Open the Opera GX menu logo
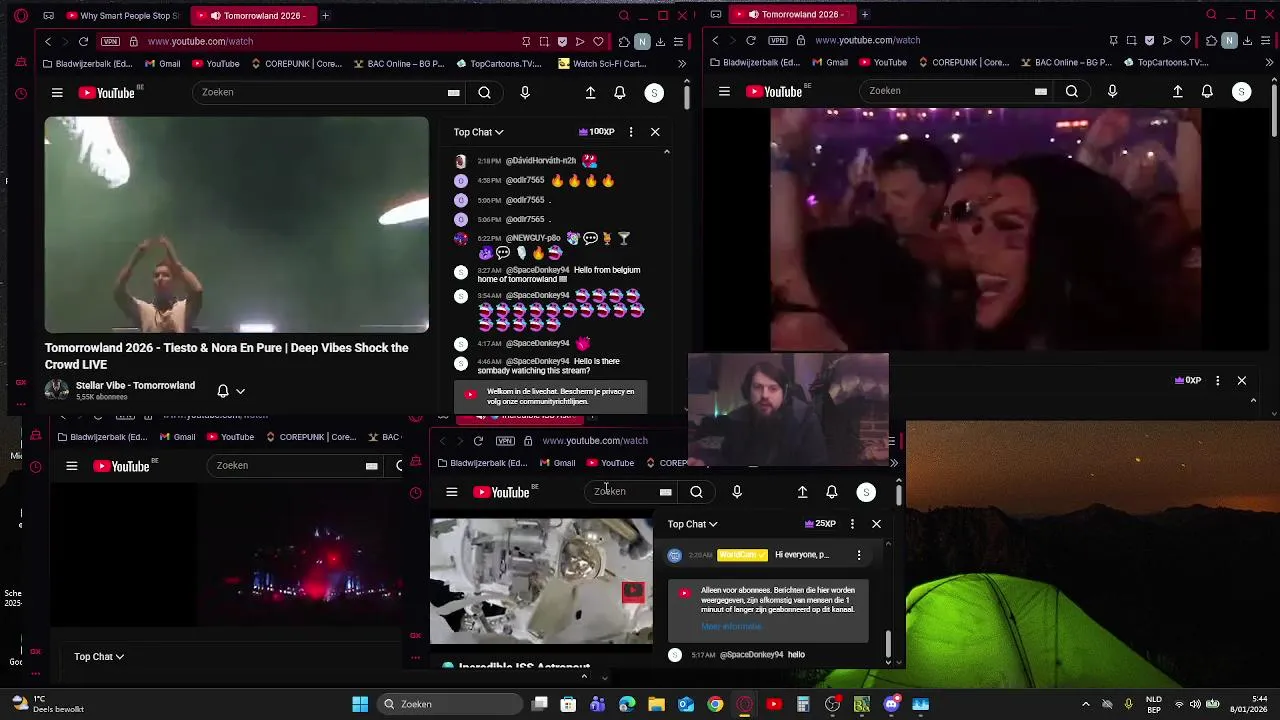The height and width of the screenshot is (720, 1280). [21, 16]
